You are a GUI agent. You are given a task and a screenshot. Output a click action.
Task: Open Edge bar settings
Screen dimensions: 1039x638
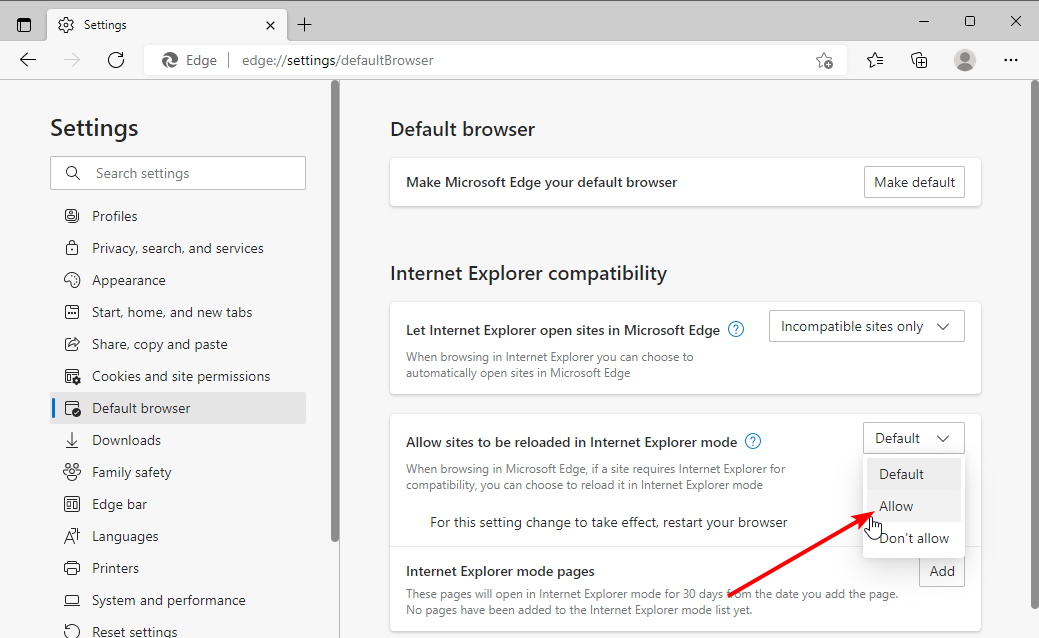(x=178, y=504)
